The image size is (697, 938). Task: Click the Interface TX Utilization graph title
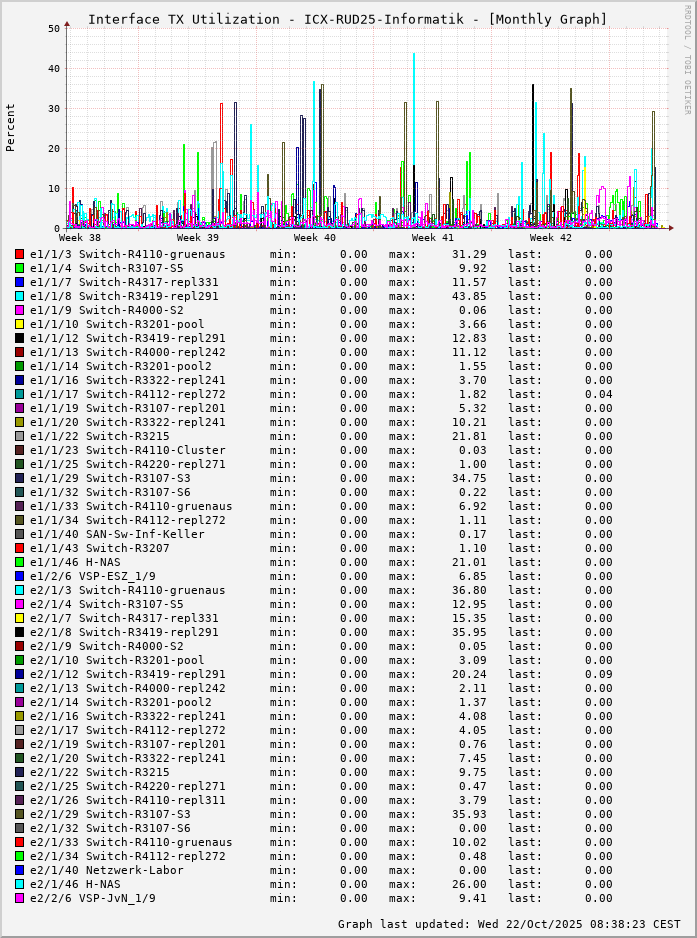point(347,19)
